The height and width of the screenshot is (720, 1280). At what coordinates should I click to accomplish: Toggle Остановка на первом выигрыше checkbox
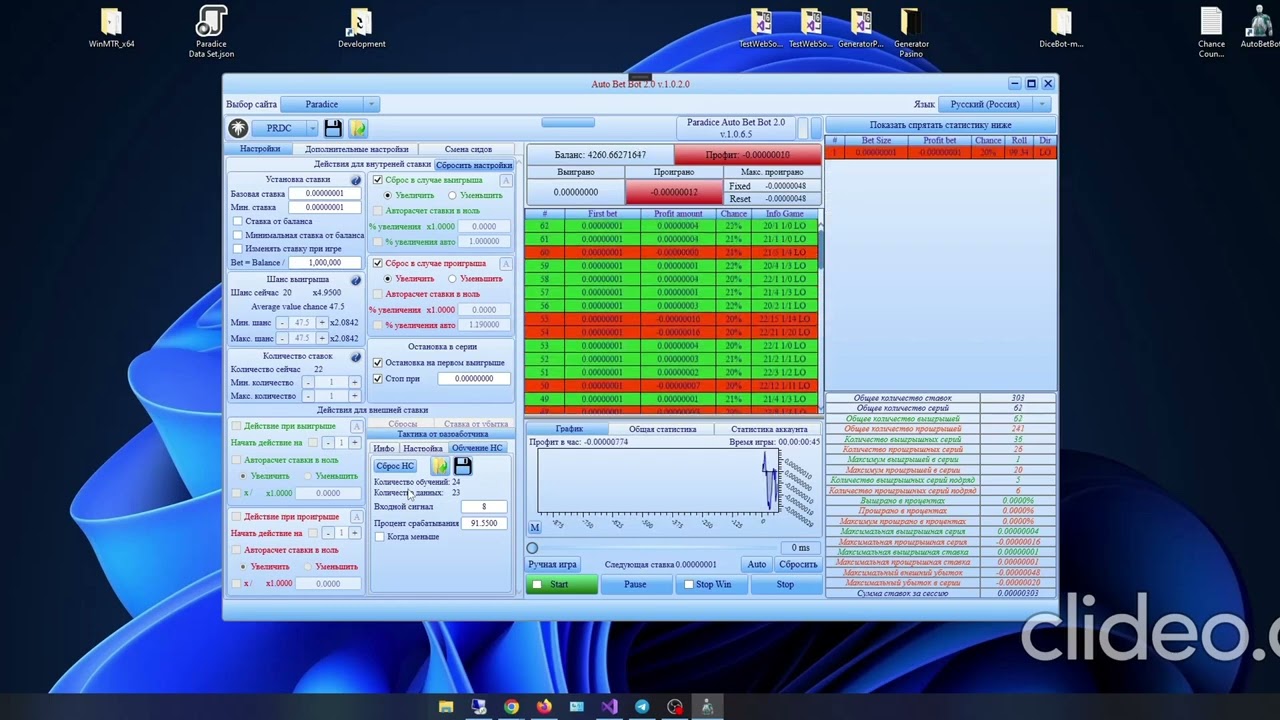coord(377,362)
